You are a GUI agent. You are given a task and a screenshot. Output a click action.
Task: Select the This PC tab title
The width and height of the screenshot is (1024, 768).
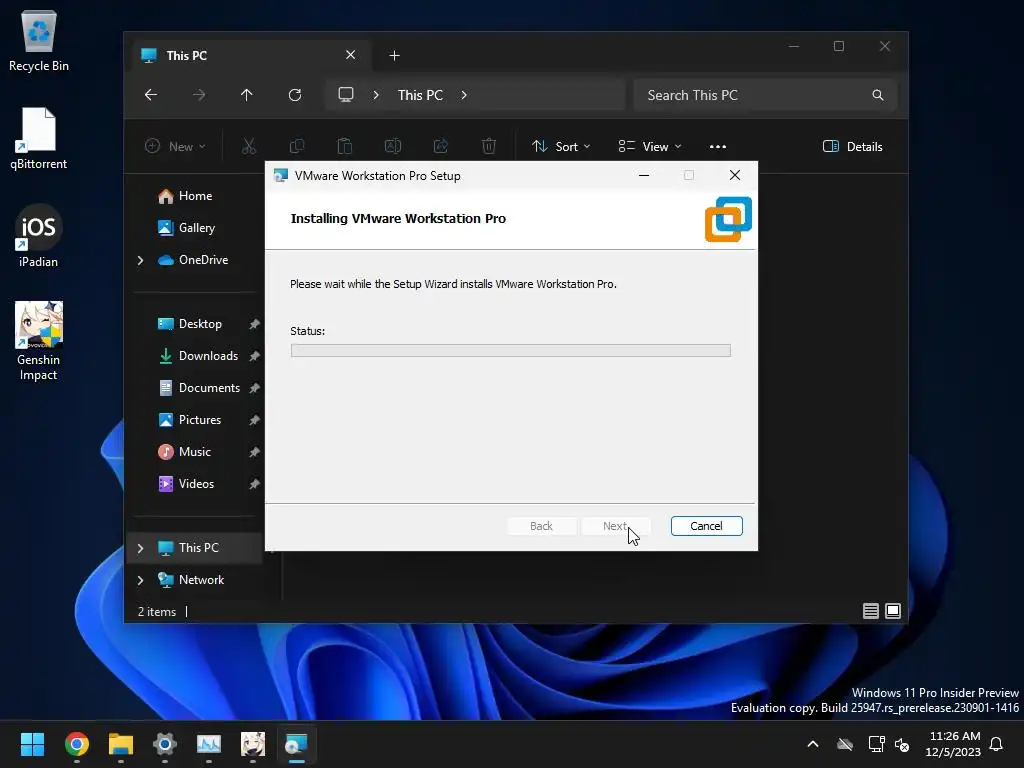[186, 56]
